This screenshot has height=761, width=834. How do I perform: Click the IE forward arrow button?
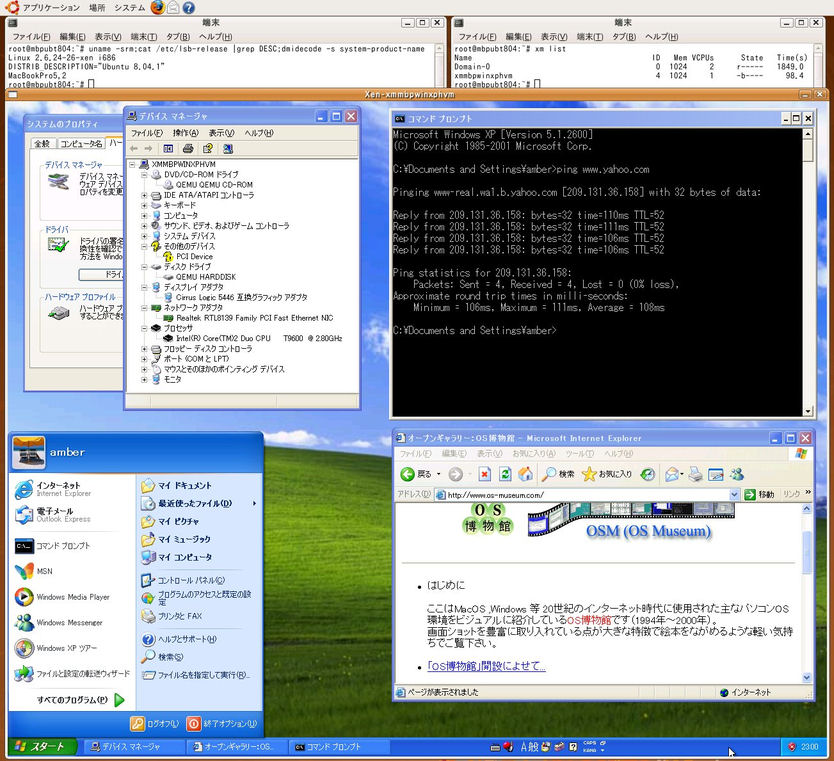pos(456,474)
